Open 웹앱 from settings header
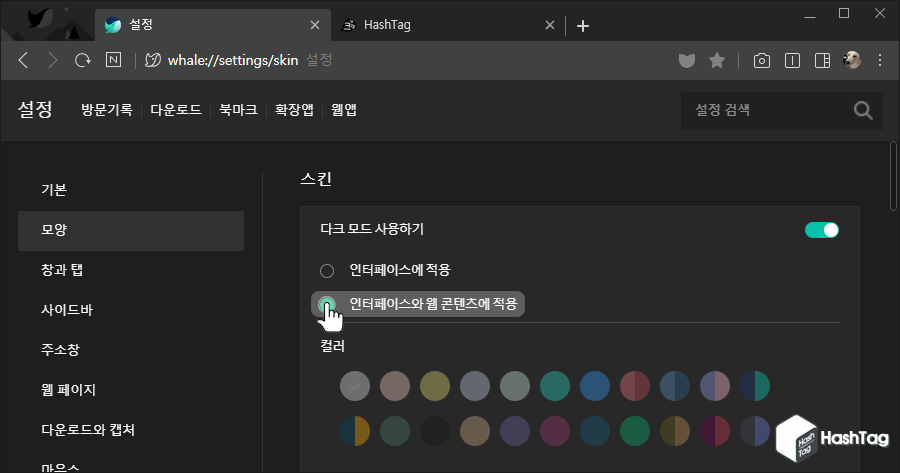Screen dimensions: 900x473 [344, 110]
